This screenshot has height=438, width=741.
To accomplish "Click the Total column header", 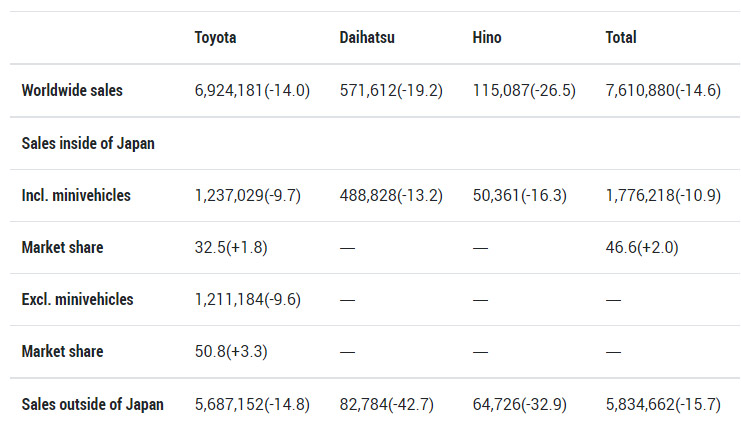I will 621,38.
